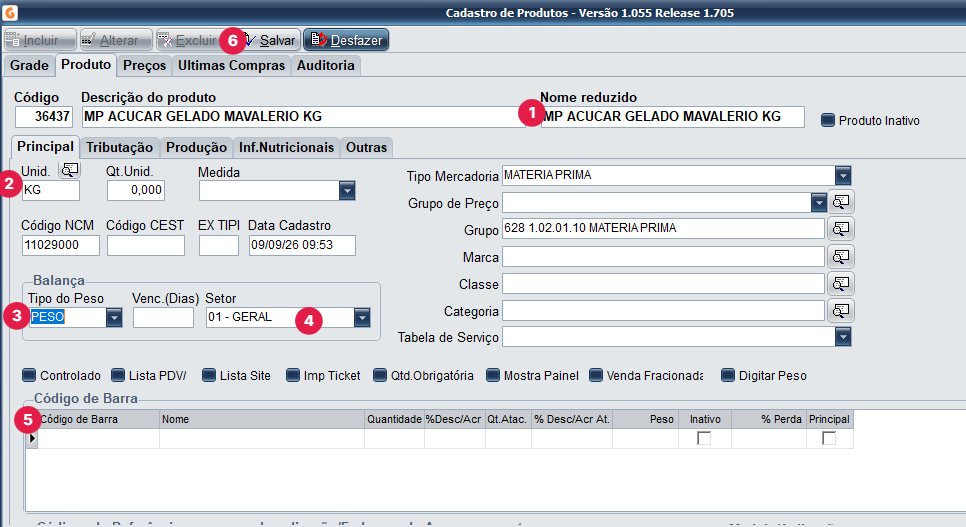Open Categoria search lookup icon
Viewport: 966px width, 527px height.
[x=841, y=311]
